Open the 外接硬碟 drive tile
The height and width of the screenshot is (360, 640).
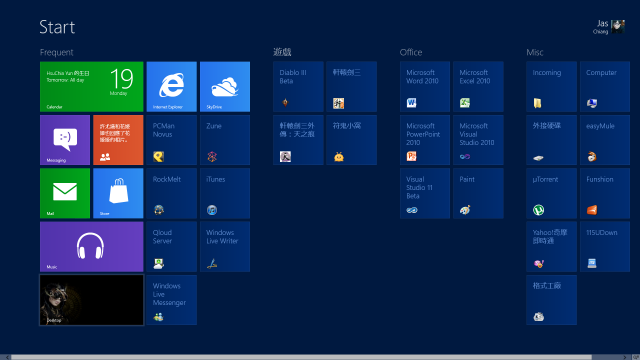[x=551, y=140]
